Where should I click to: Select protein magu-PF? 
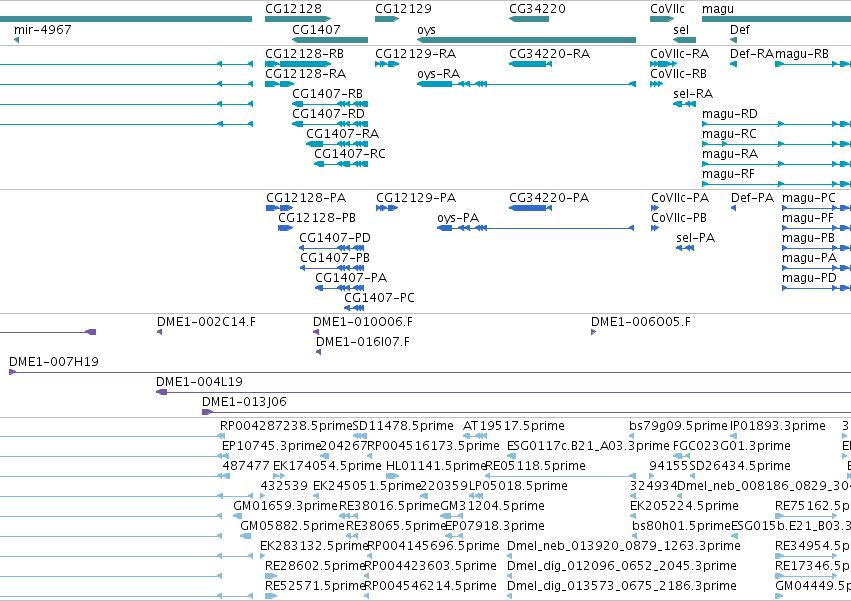[x=816, y=228]
